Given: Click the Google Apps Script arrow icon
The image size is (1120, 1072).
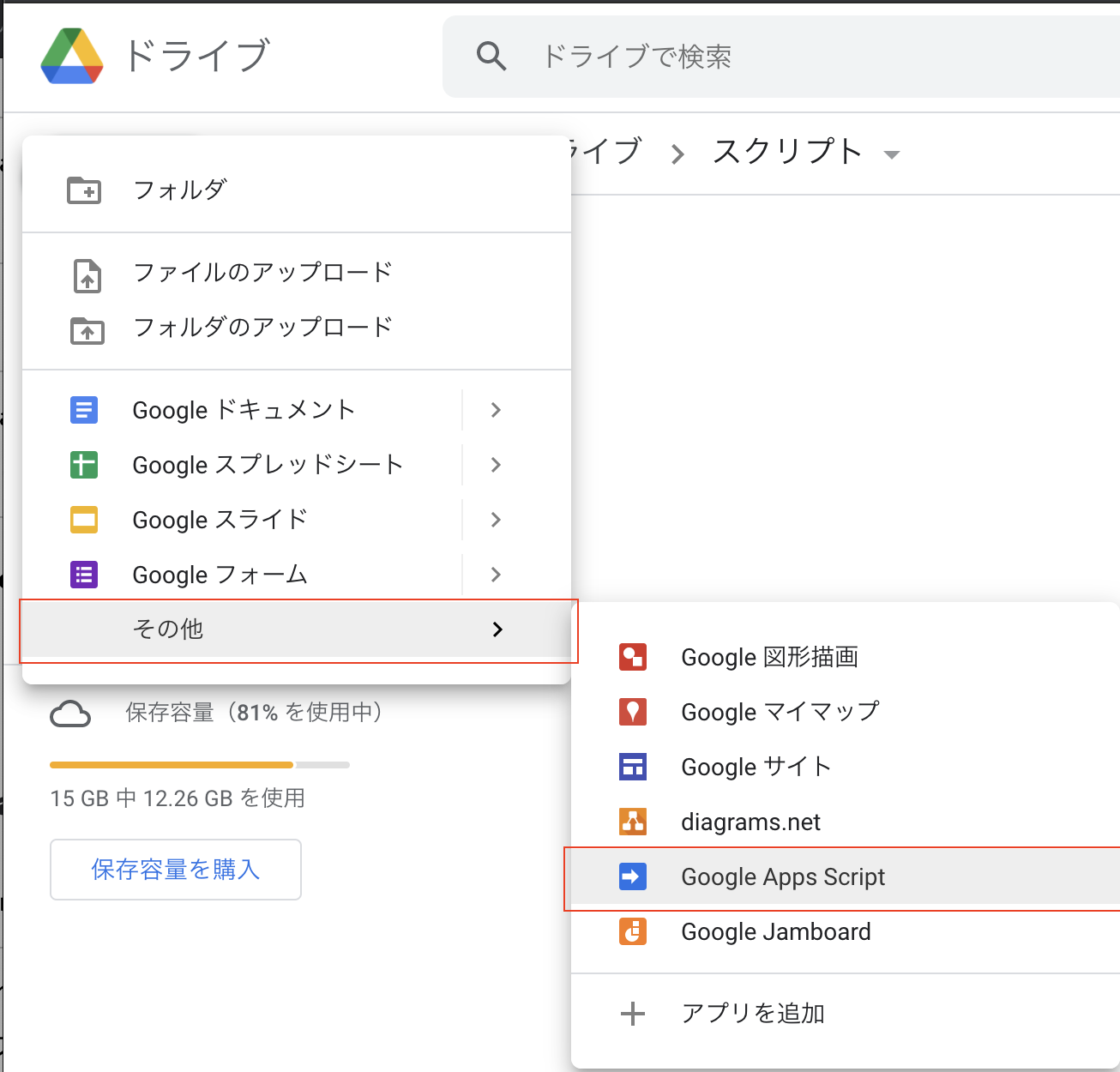Looking at the screenshot, I should (633, 876).
